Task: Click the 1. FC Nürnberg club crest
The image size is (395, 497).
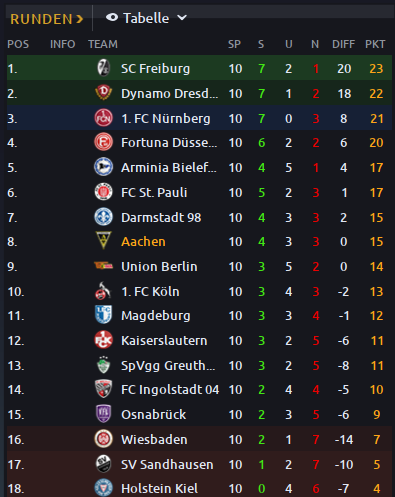Action: click(103, 118)
